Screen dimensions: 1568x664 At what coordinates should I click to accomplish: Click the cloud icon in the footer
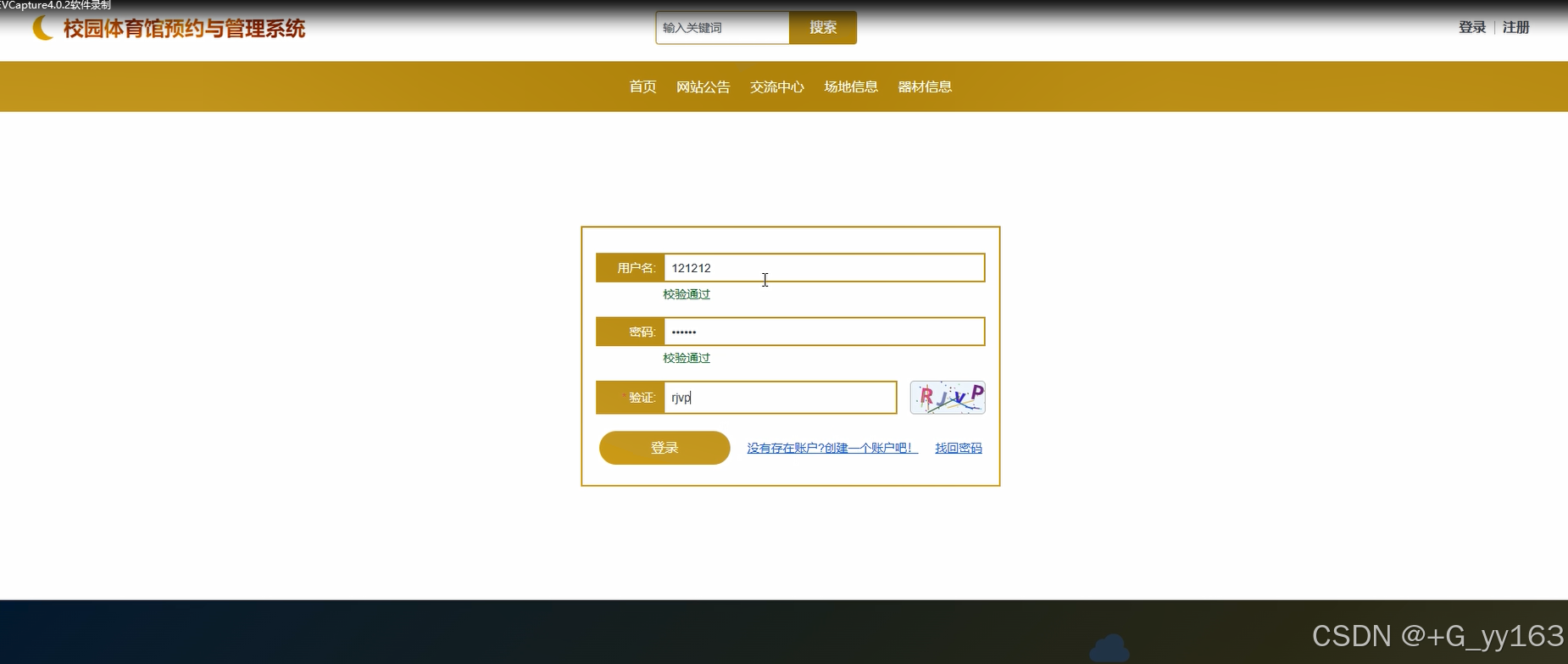(1109, 648)
